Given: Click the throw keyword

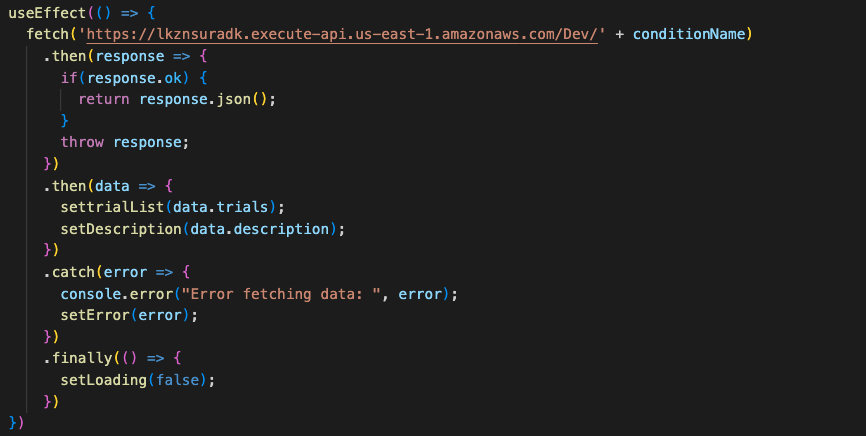Looking at the screenshot, I should point(82,142).
